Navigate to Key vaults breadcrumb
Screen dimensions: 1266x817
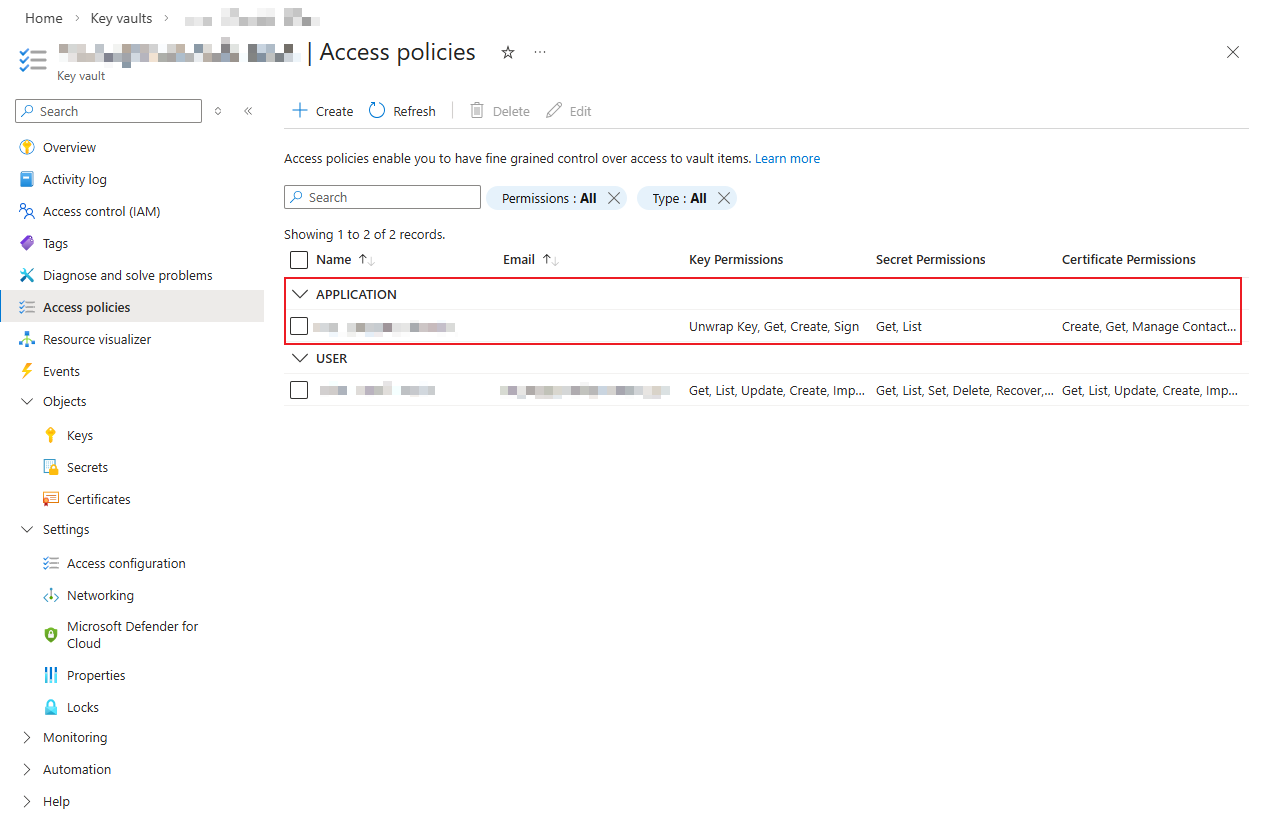(122, 18)
